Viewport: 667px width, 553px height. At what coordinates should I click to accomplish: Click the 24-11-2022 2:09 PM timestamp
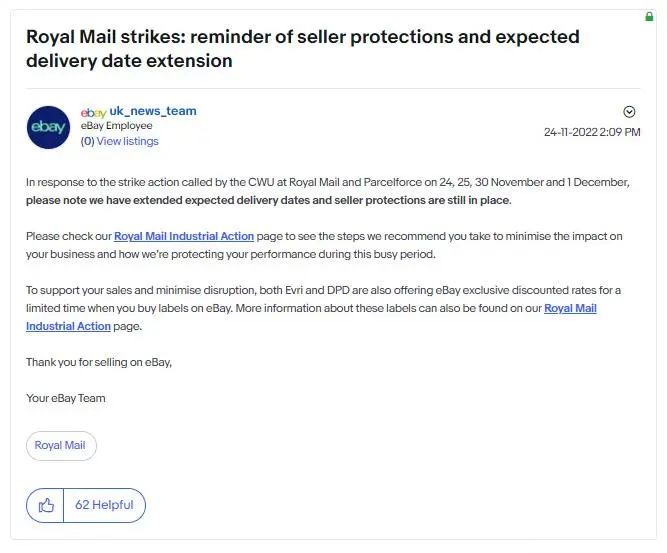pyautogui.click(x=592, y=132)
